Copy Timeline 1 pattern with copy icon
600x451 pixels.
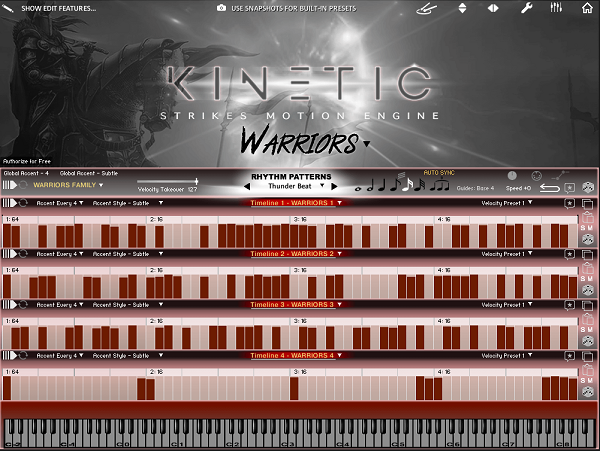click(x=587, y=204)
